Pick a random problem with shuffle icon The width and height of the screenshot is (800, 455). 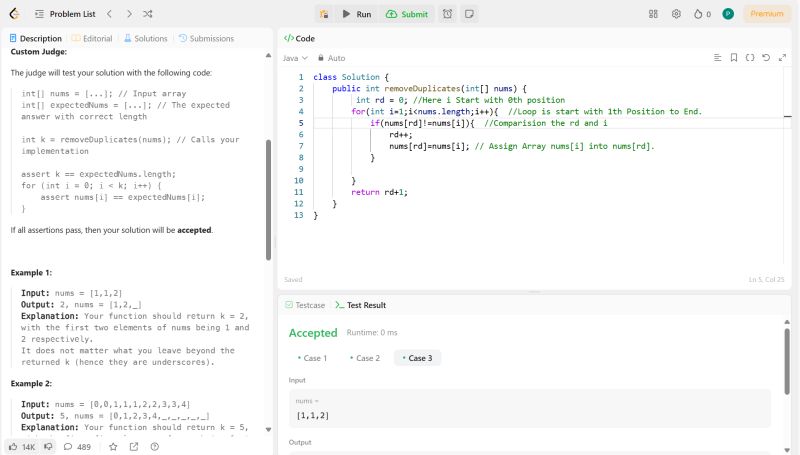click(148, 14)
